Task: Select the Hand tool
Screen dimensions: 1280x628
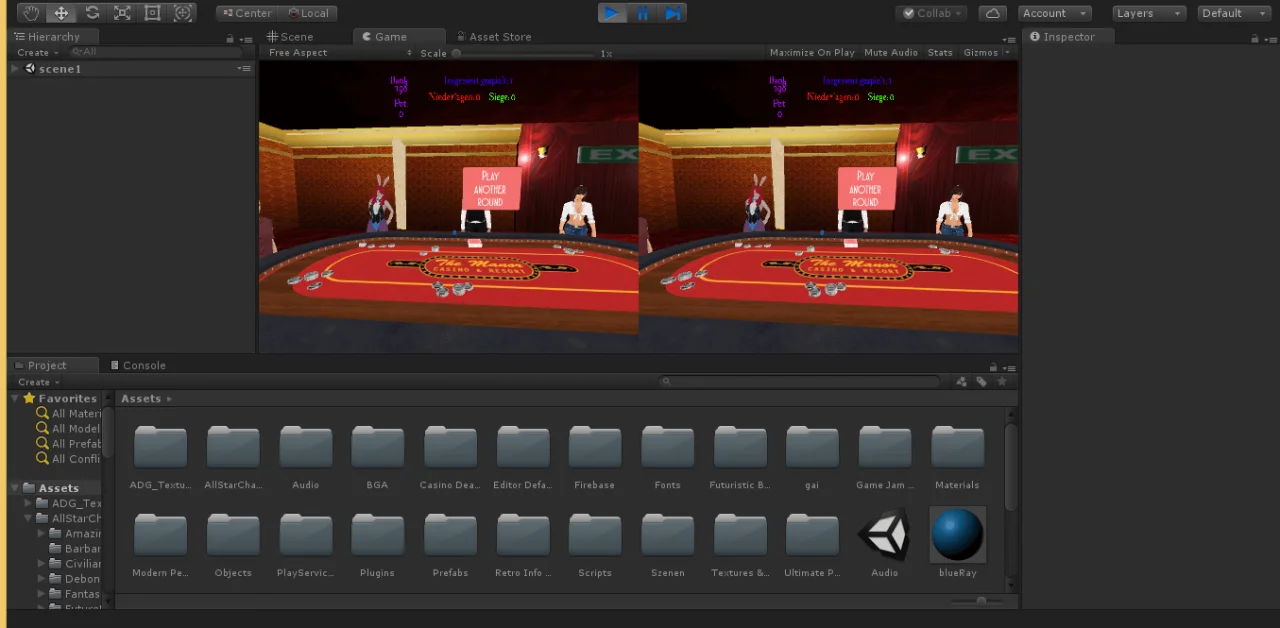Action: [x=31, y=13]
